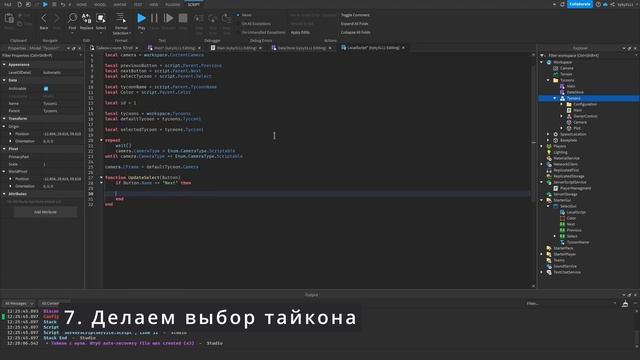Open Format Selection options
640x360 pixels.
click(x=121, y=24)
